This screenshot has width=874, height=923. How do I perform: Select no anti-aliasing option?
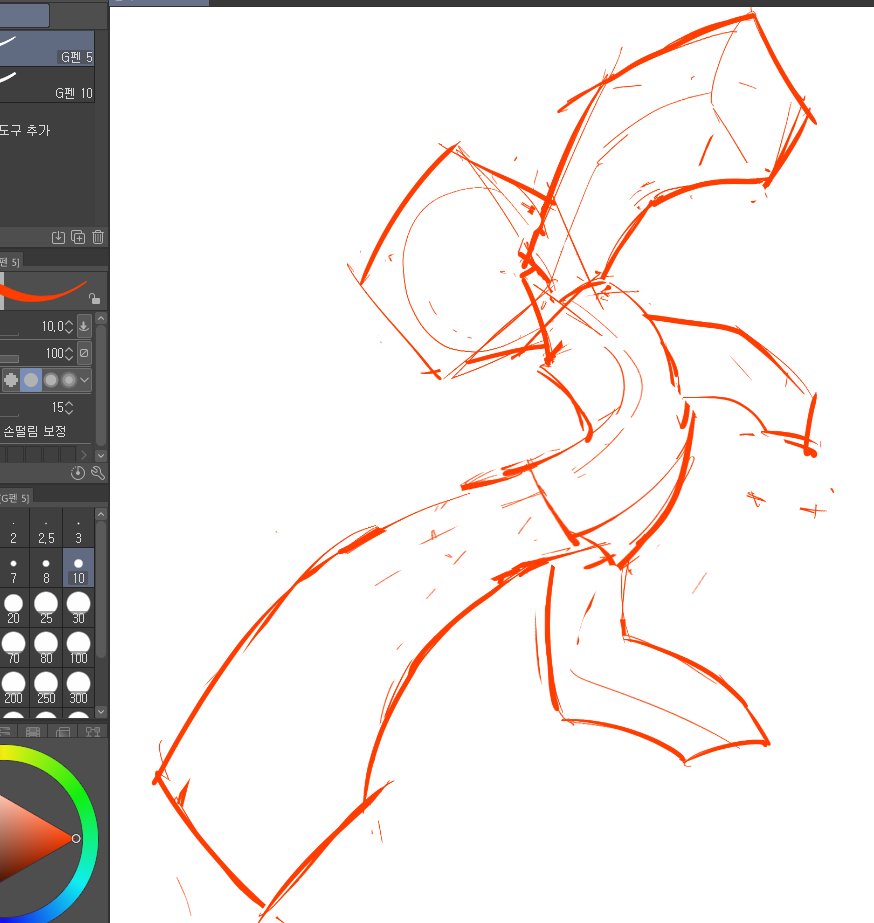pos(11,380)
